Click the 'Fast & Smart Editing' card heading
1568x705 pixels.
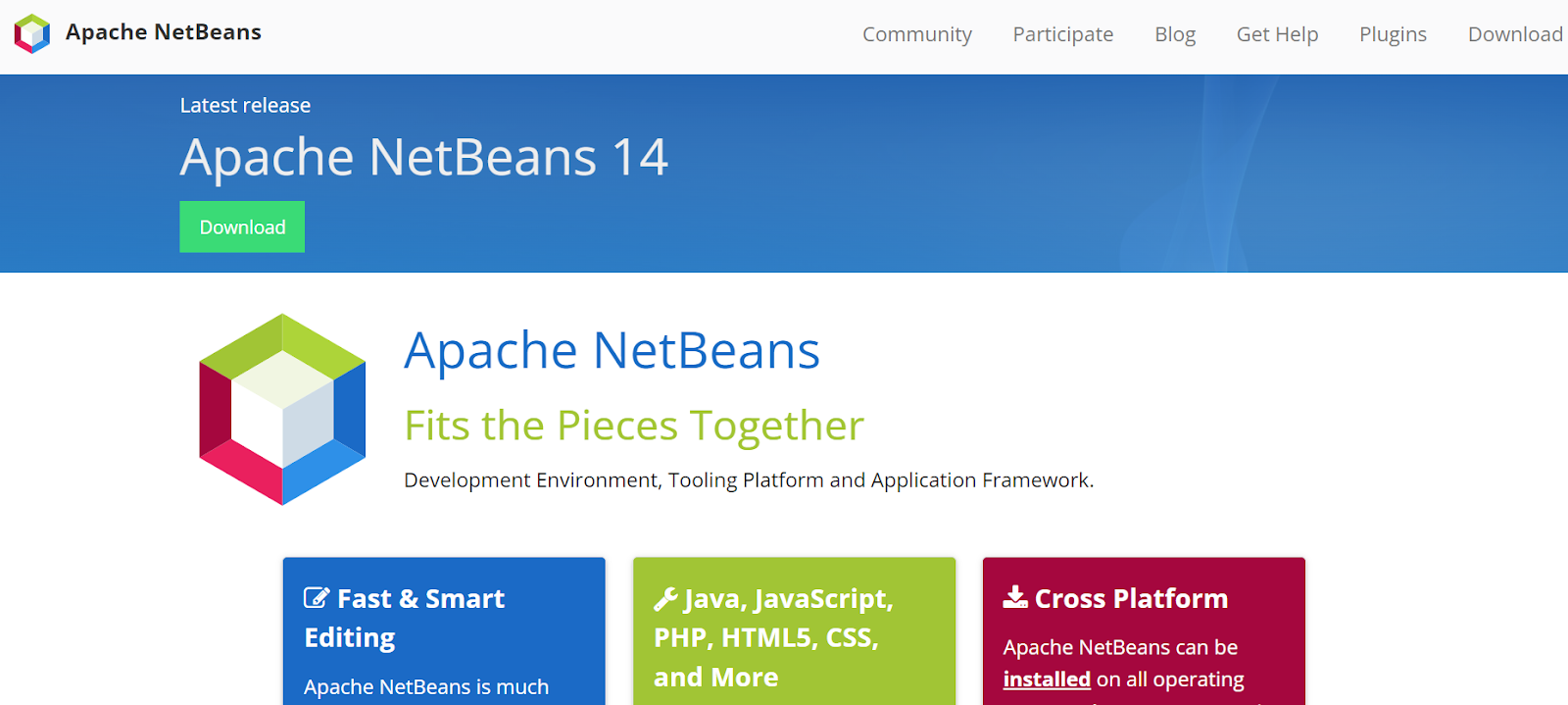(405, 618)
